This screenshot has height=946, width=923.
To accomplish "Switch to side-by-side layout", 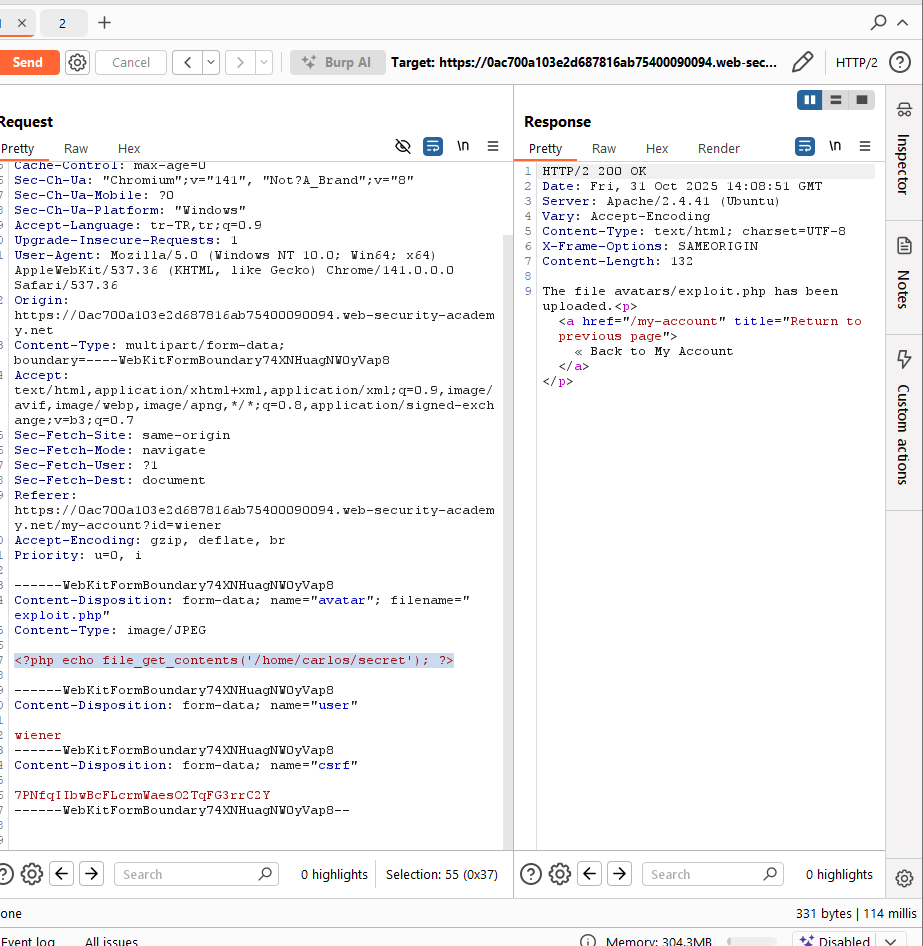I will click(x=810, y=100).
